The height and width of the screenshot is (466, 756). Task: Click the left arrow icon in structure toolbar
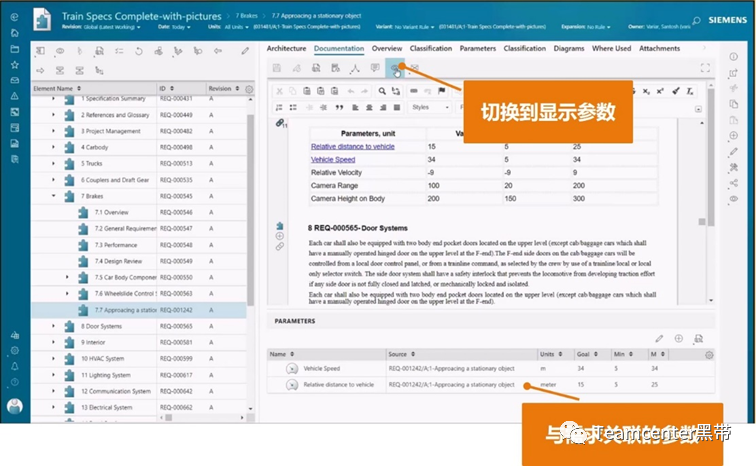[x=218, y=51]
